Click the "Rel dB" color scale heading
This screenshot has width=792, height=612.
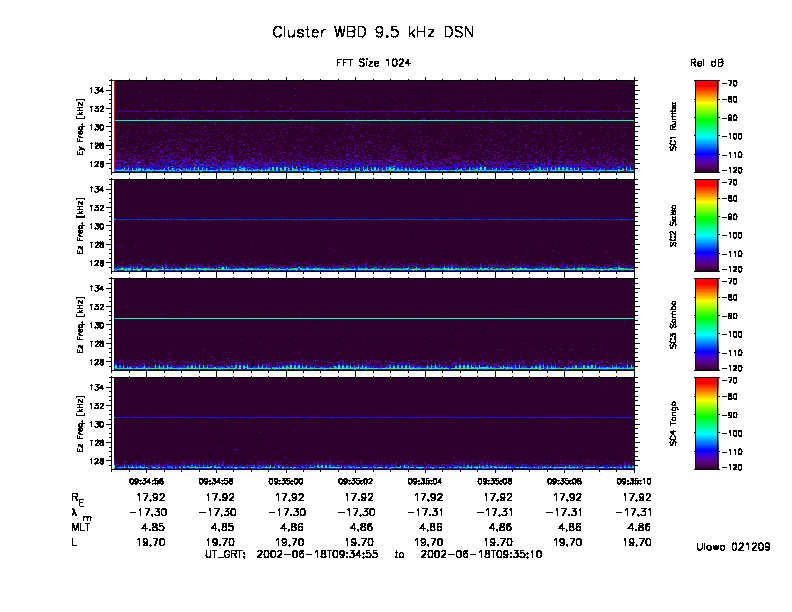pyautogui.click(x=706, y=63)
